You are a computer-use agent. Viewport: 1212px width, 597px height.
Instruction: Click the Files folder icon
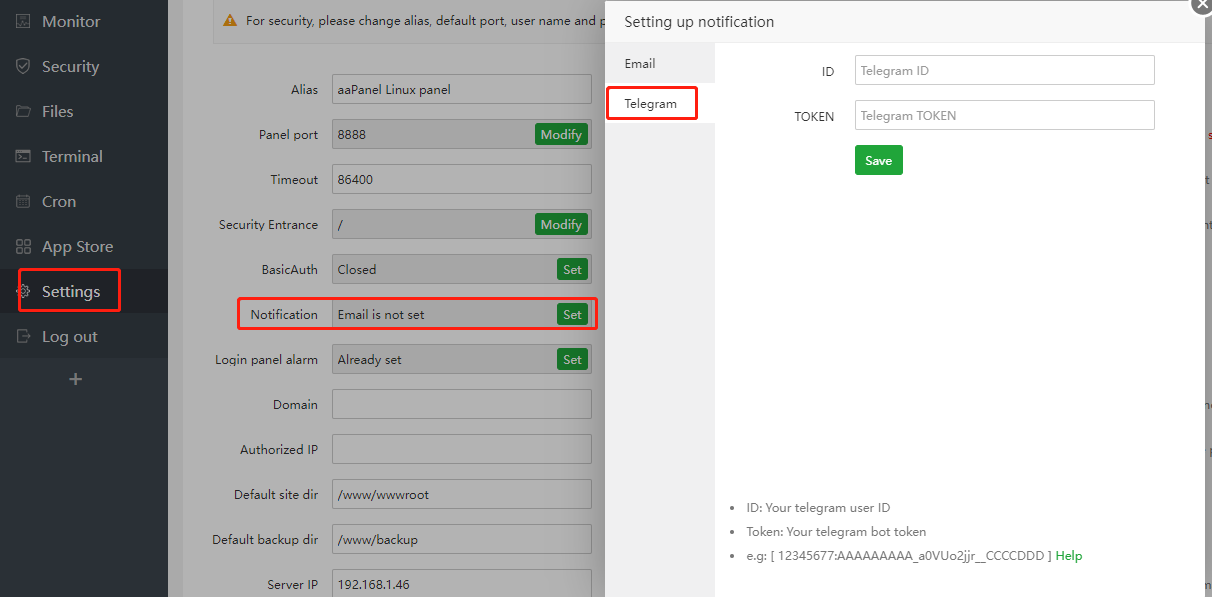click(23, 111)
